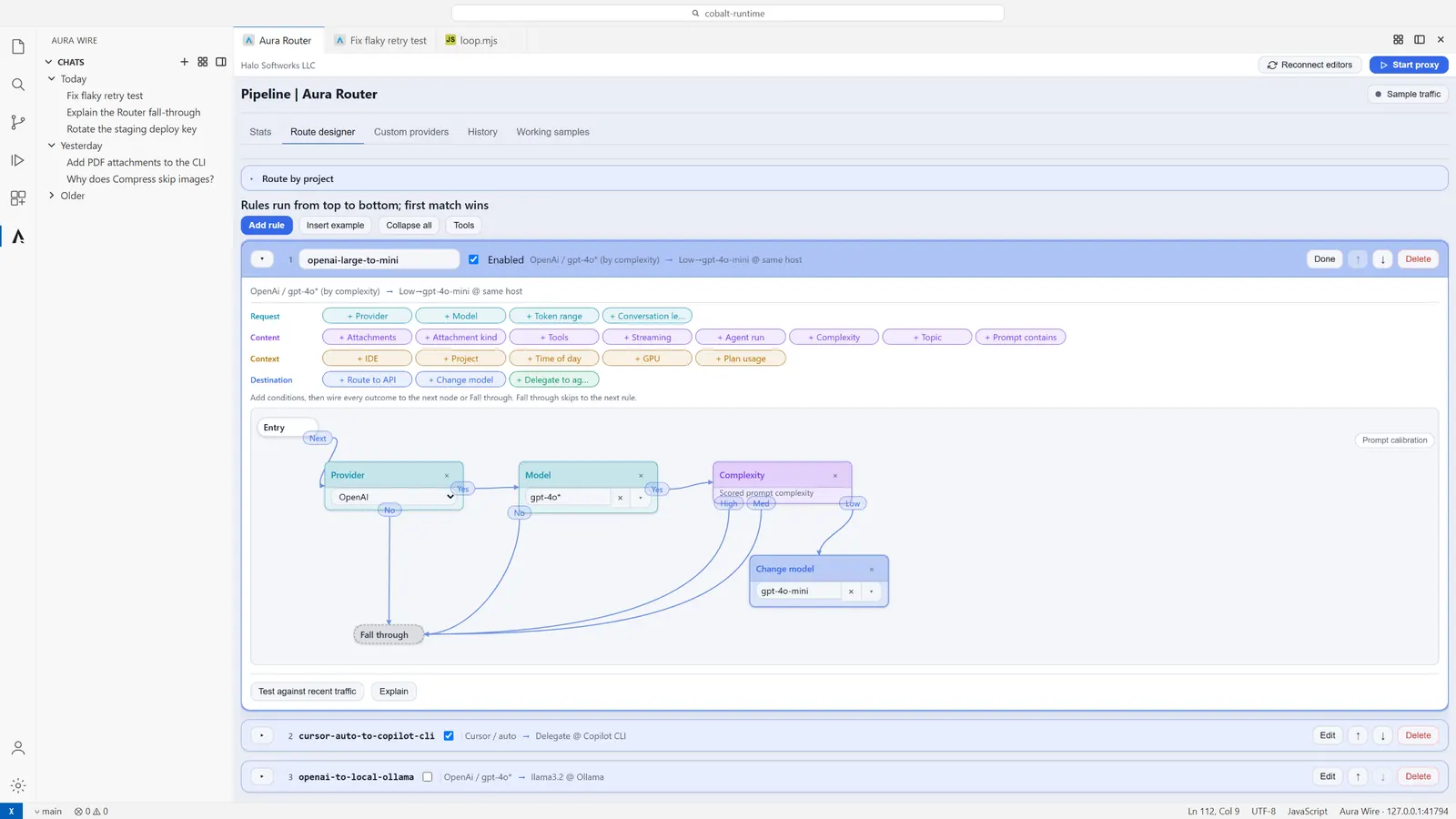The height and width of the screenshot is (819, 1456).
Task: Toggle the split editor layout icon
Action: click(x=1420, y=40)
